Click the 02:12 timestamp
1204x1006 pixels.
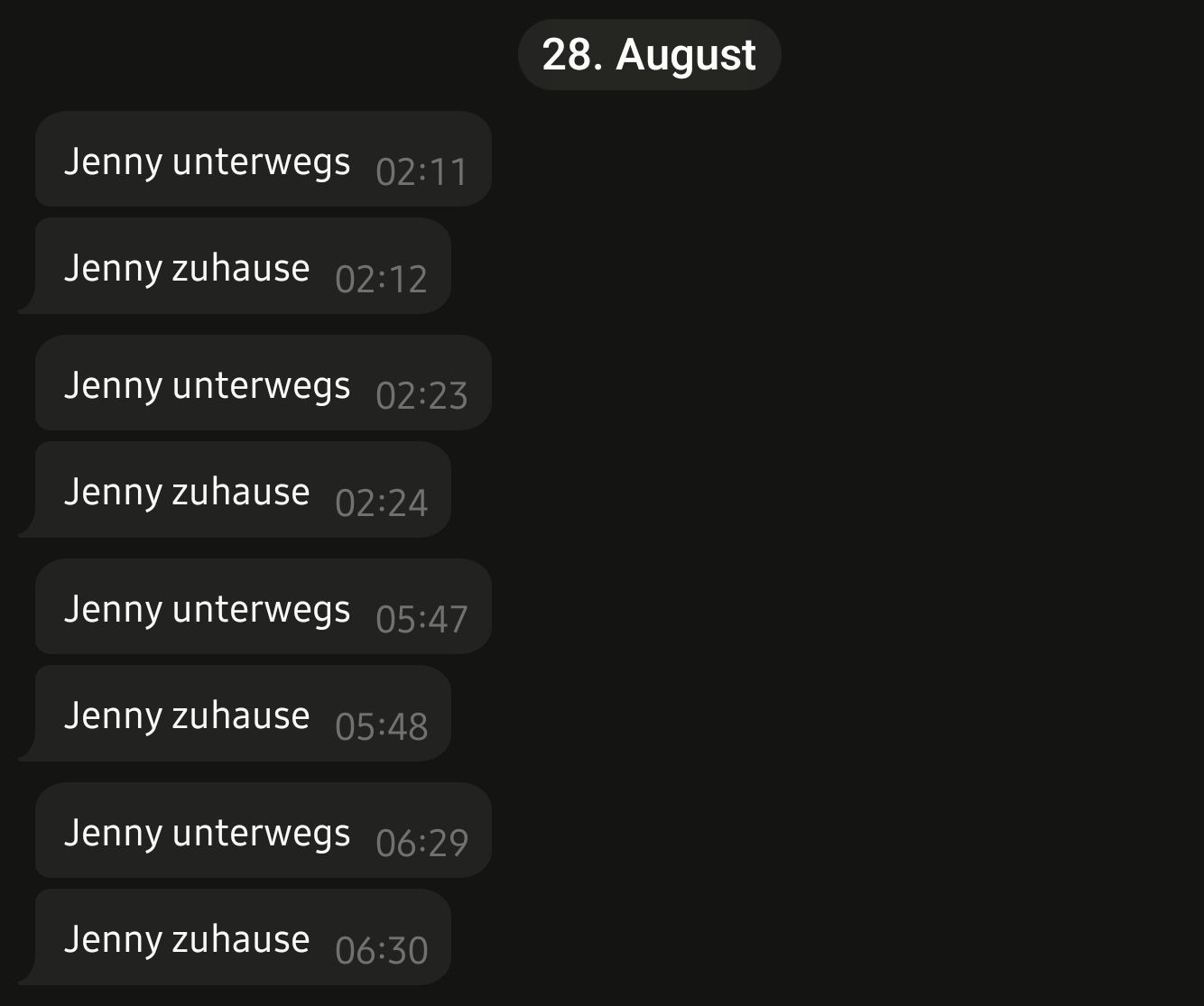click(381, 279)
